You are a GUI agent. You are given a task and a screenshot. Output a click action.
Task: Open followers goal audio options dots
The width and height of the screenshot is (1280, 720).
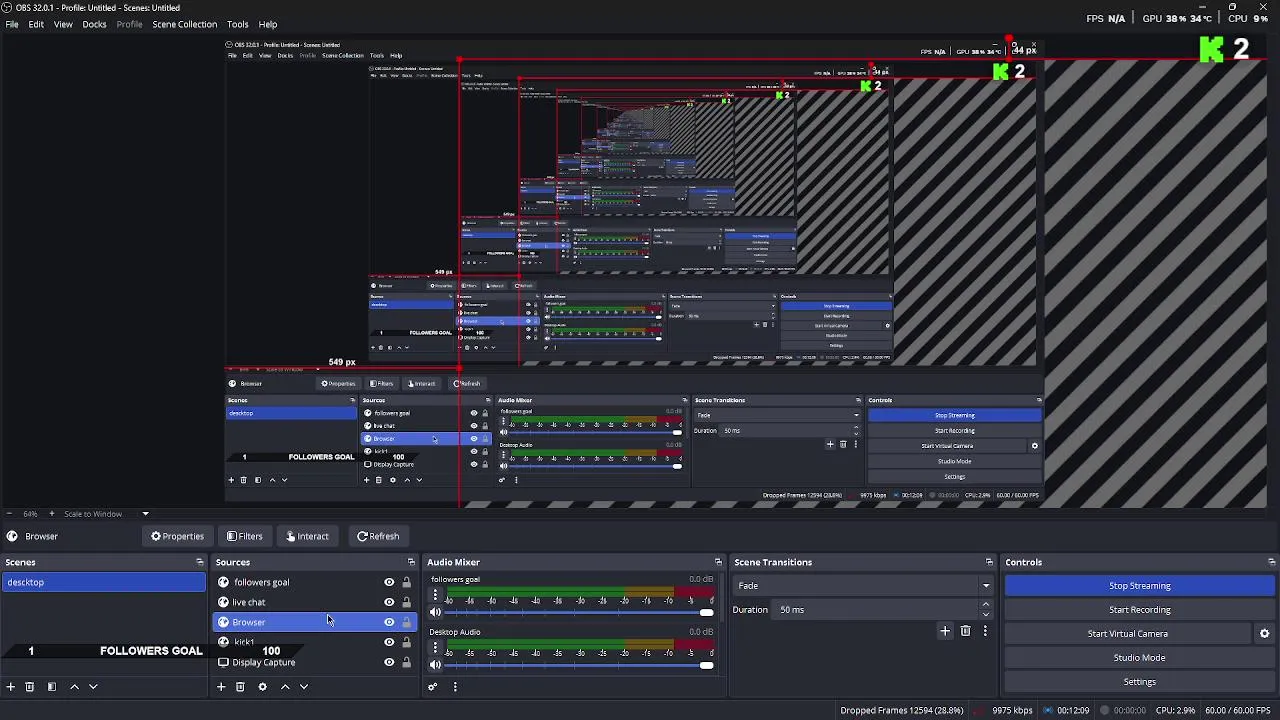435,595
